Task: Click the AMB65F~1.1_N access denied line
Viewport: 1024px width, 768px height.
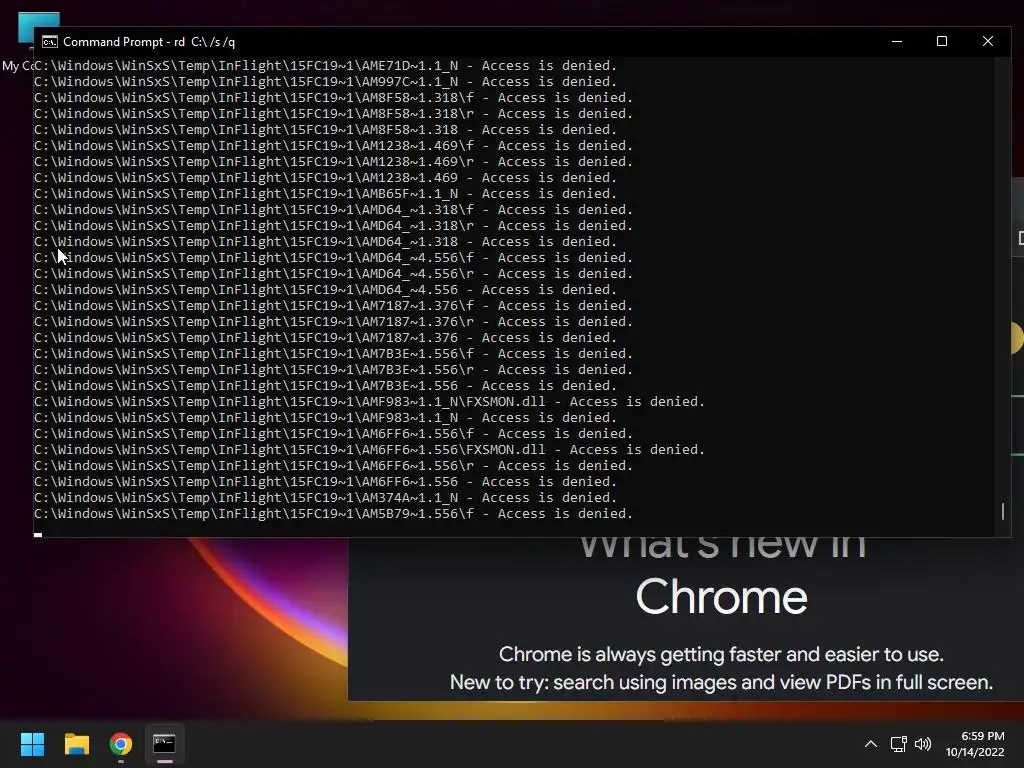Action: (325, 193)
